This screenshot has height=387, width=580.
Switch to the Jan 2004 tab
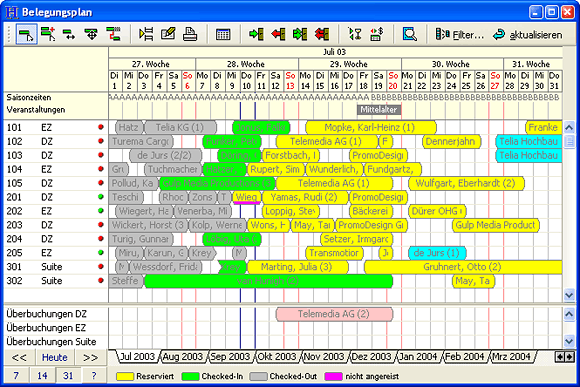coord(418,357)
